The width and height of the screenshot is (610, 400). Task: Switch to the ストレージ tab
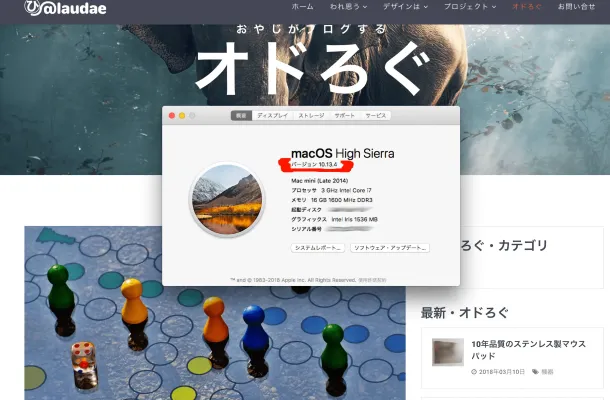pos(311,116)
